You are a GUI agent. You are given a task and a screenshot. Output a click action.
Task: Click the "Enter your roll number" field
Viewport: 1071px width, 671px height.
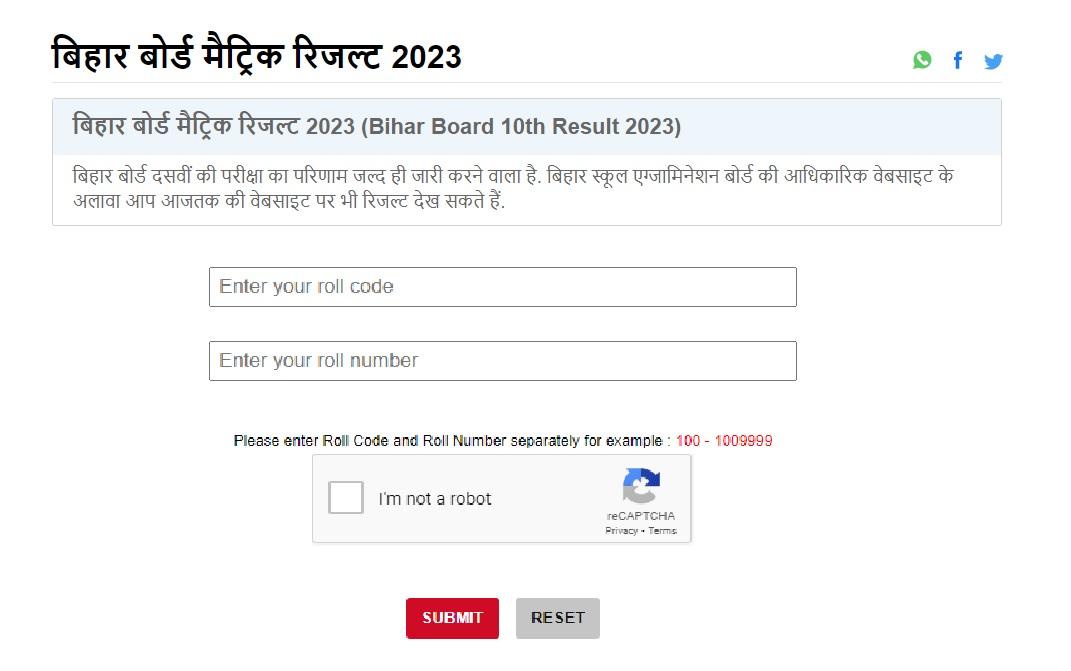502,361
